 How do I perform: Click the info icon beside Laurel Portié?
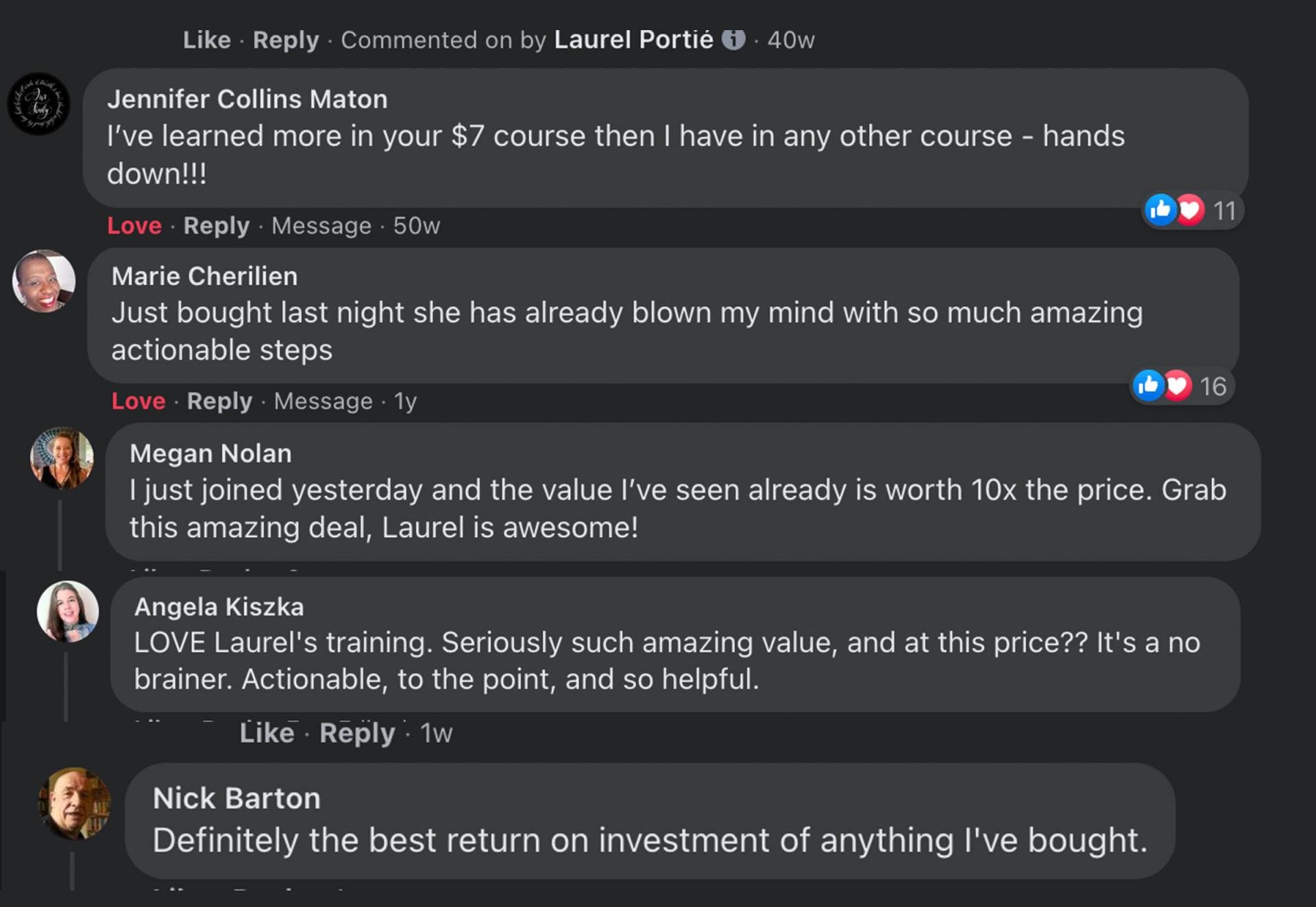[x=733, y=40]
